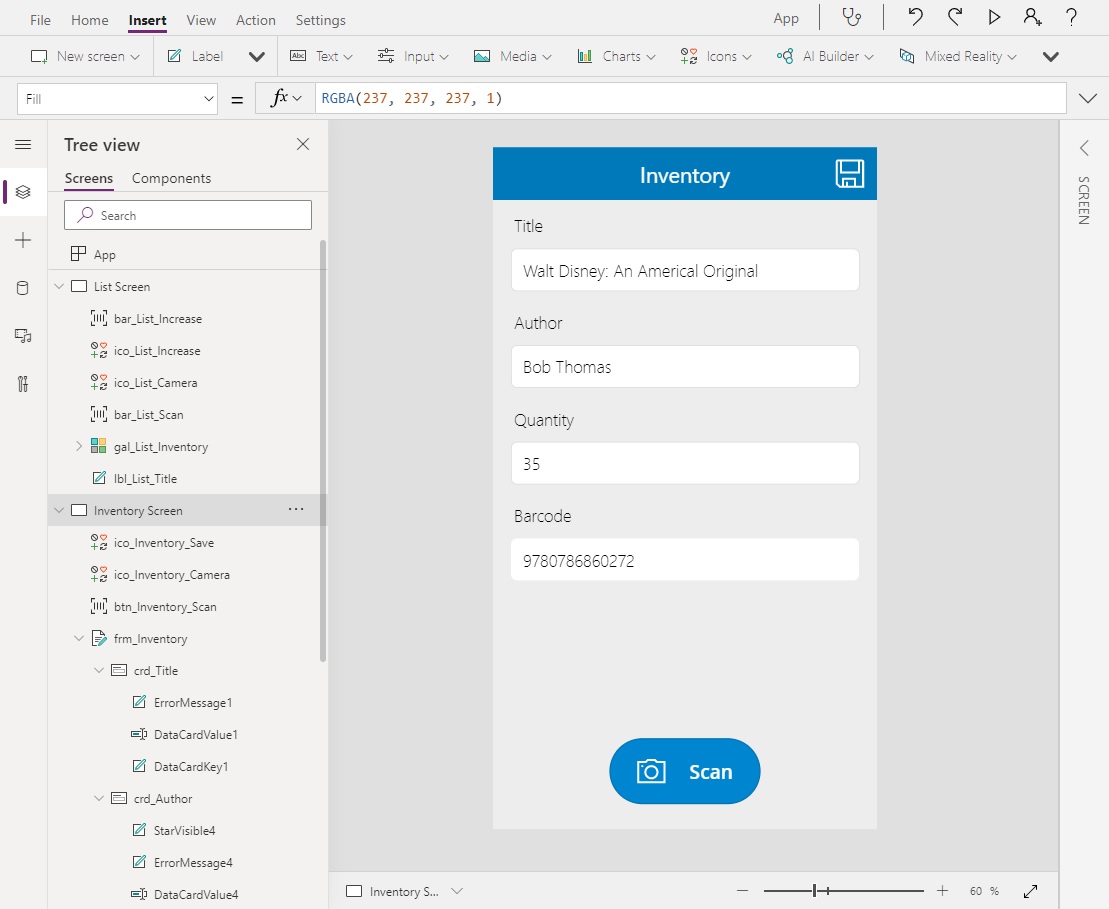
Task: Click the fit-to-window expand icon
Action: [1030, 891]
